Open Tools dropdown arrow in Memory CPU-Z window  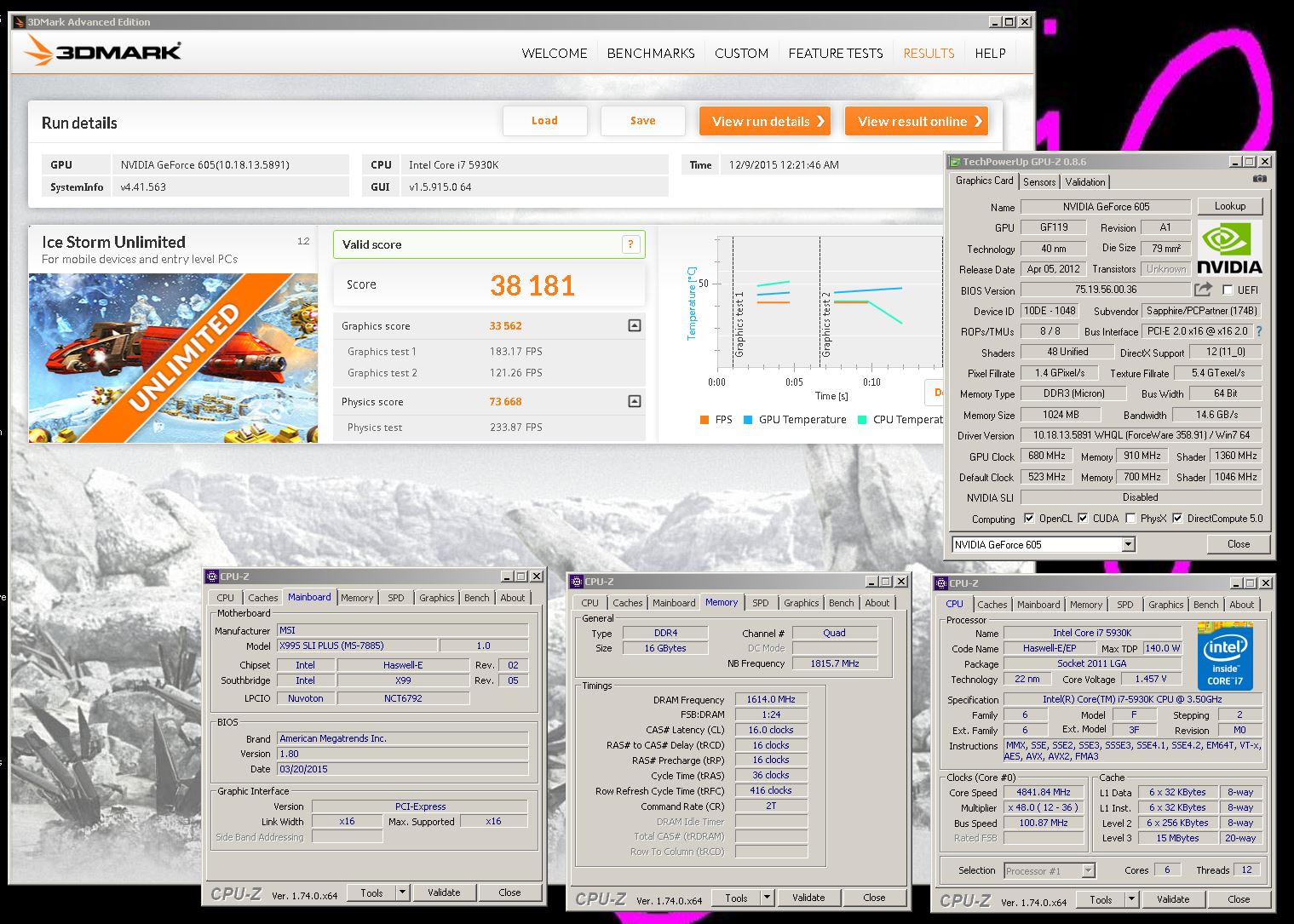[x=768, y=898]
